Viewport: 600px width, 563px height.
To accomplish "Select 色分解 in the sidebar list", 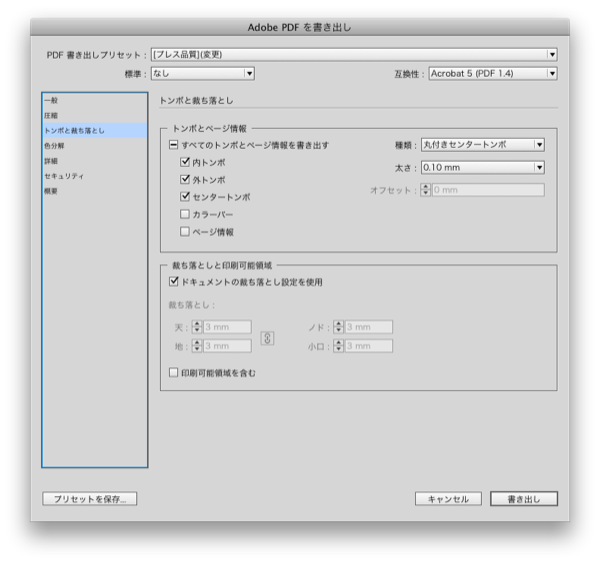I will point(54,145).
